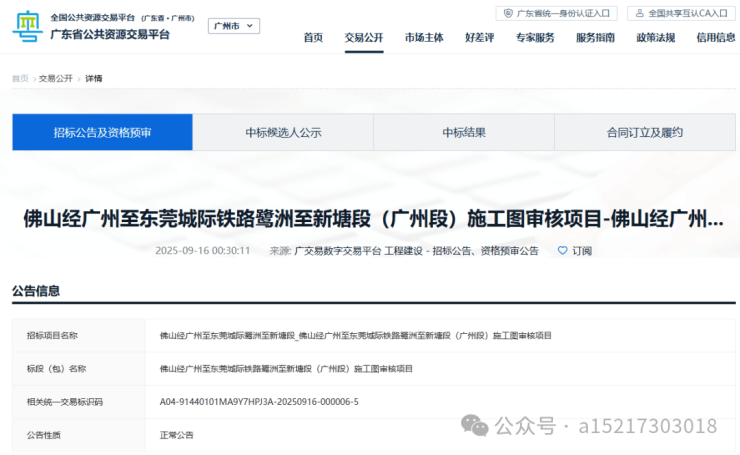Screen dimensions: 740x455
Task: Select the 招标公告及资格预审 tab
Action: (x=102, y=132)
